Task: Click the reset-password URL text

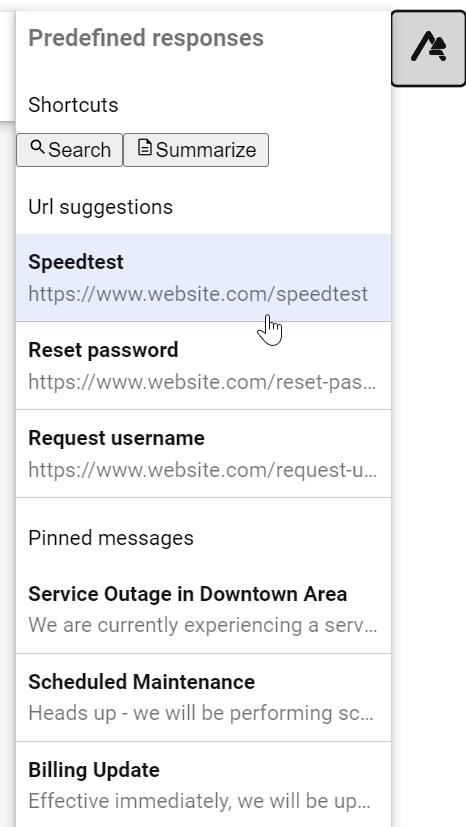Action: coord(202,382)
